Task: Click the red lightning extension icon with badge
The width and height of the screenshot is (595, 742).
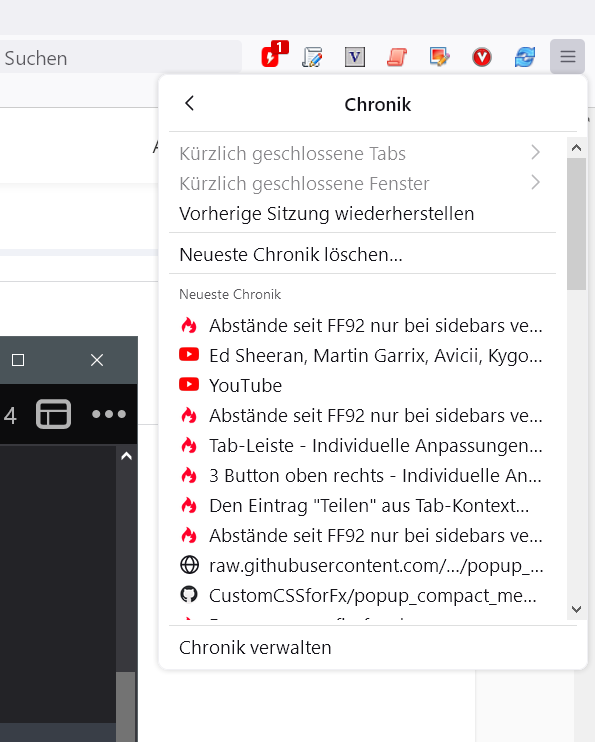Action: (x=274, y=55)
